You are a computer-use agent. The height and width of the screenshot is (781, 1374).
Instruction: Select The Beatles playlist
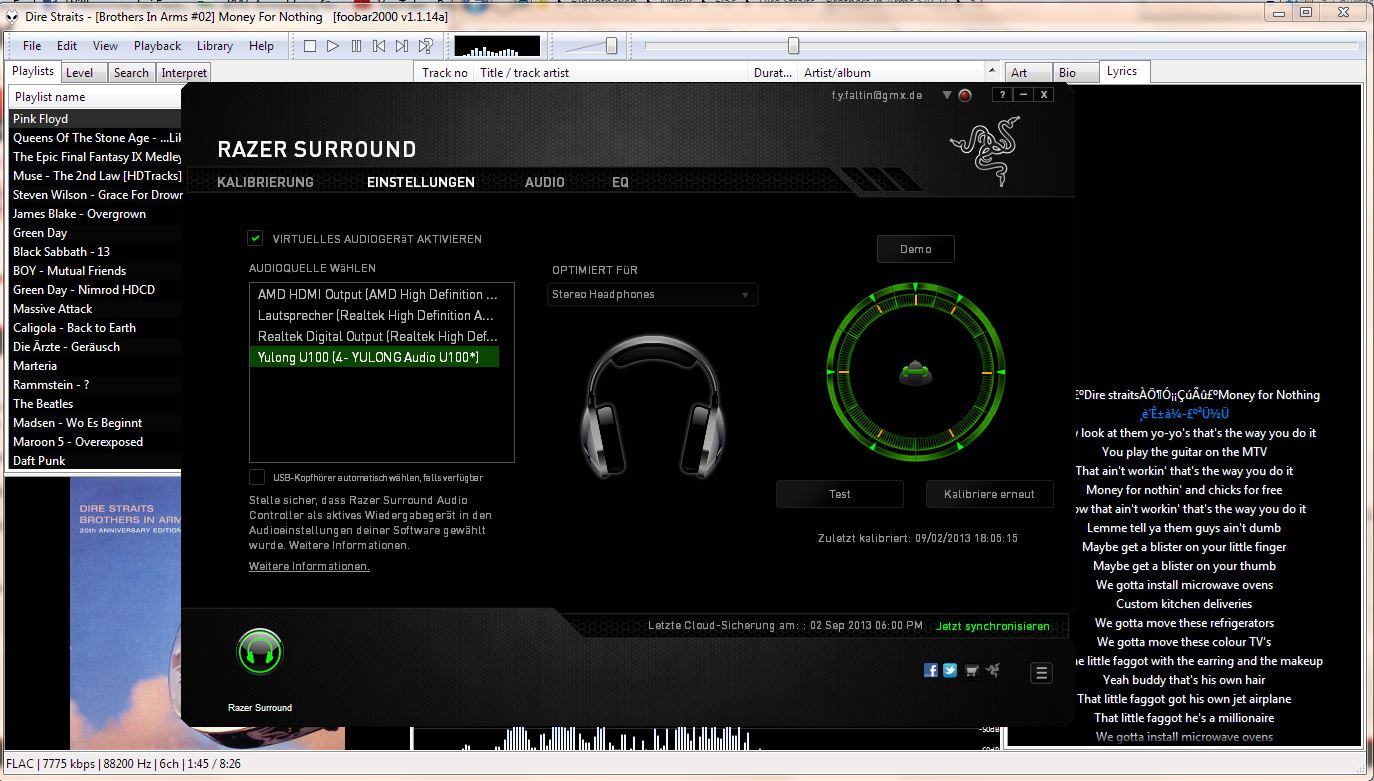pyautogui.click(x=96, y=404)
